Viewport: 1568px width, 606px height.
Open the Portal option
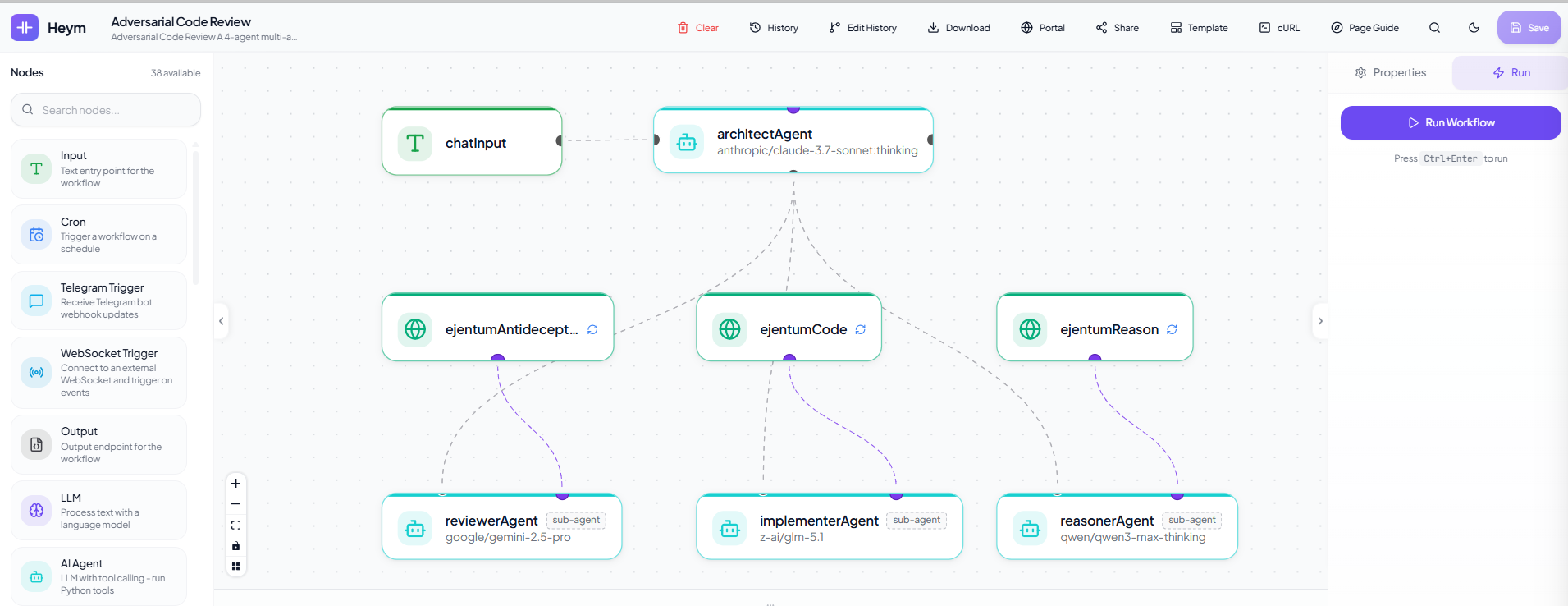click(x=1043, y=28)
